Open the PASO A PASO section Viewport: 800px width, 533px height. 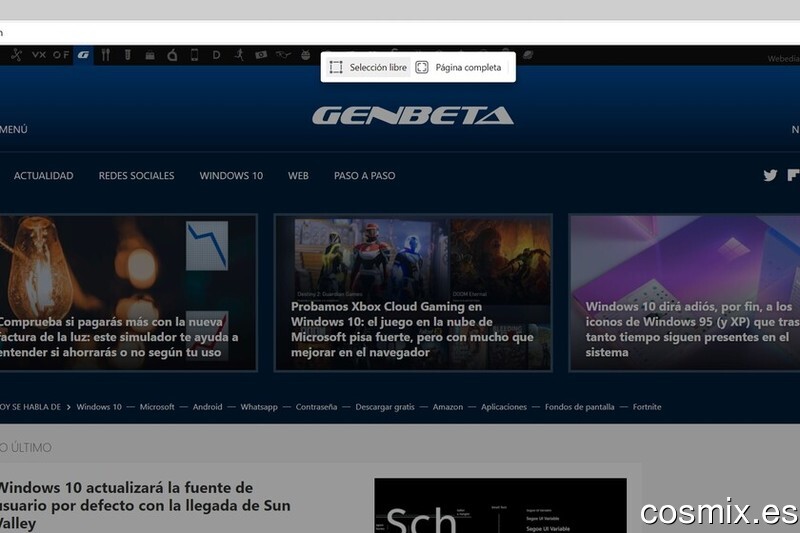pos(364,175)
